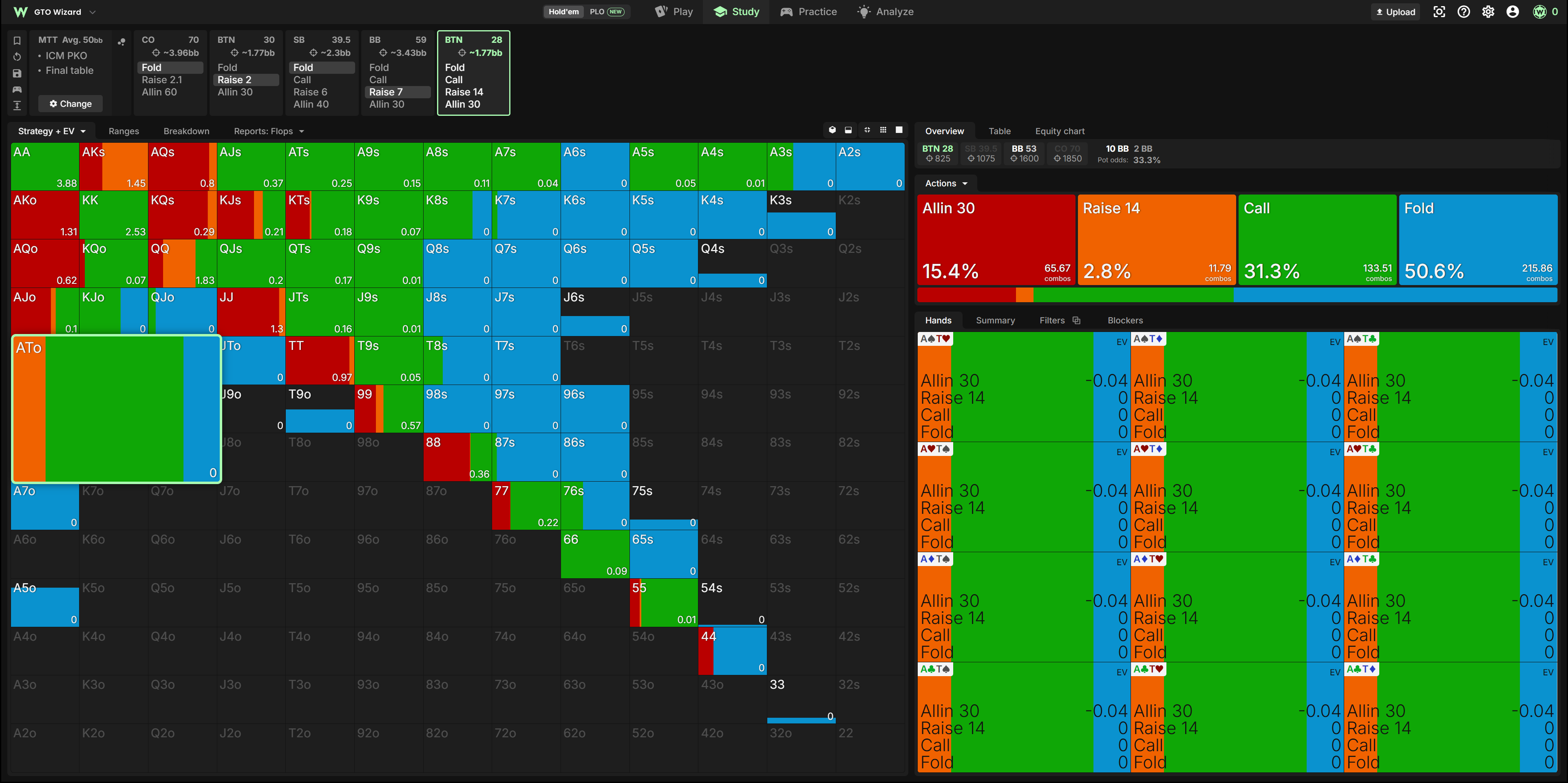Switch game mode to PLO
This screenshot has width=1568, height=783.
click(x=607, y=11)
